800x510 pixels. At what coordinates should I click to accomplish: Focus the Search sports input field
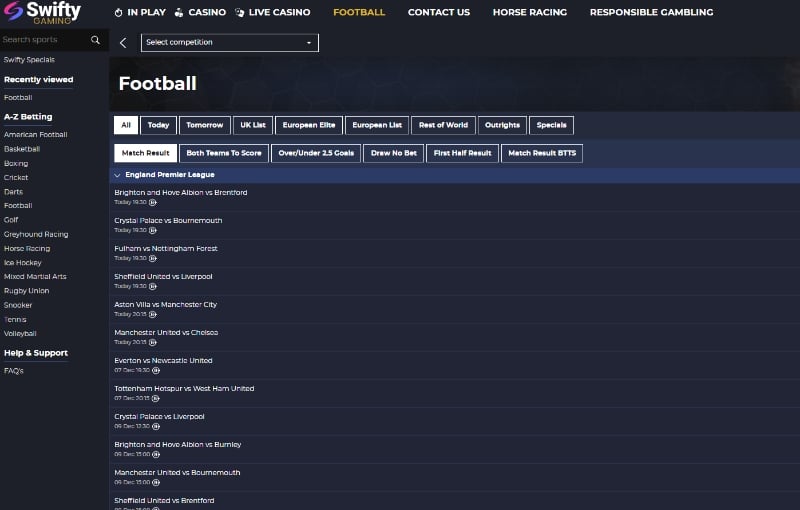pos(45,40)
